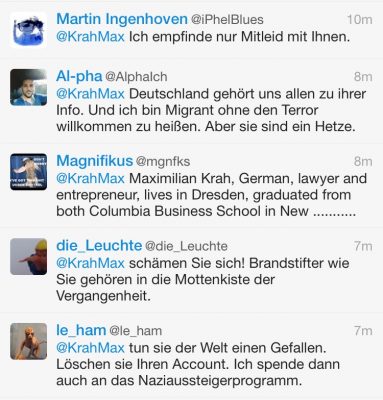
Task: Open Magnifikus tweet about Columbia Business School
Action: (212, 195)
